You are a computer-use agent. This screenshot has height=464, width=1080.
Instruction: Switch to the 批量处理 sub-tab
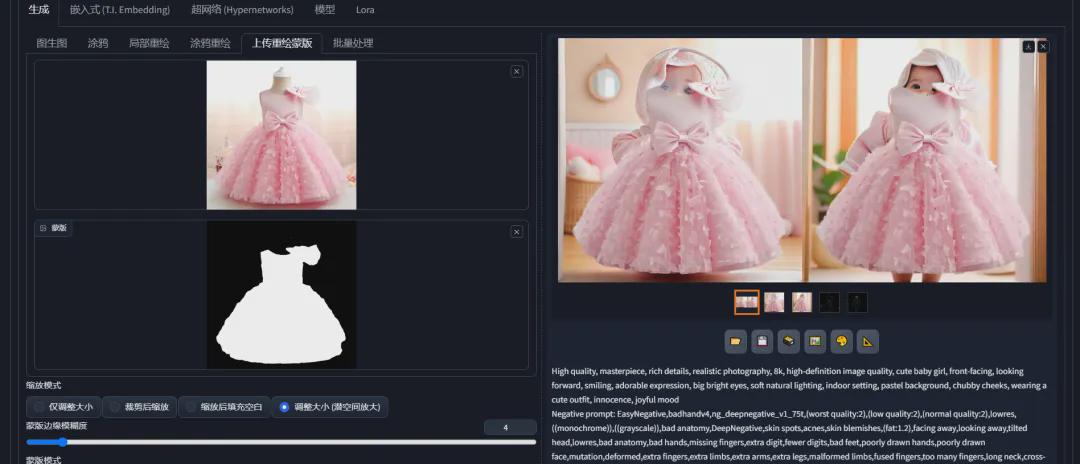pyautogui.click(x=353, y=43)
